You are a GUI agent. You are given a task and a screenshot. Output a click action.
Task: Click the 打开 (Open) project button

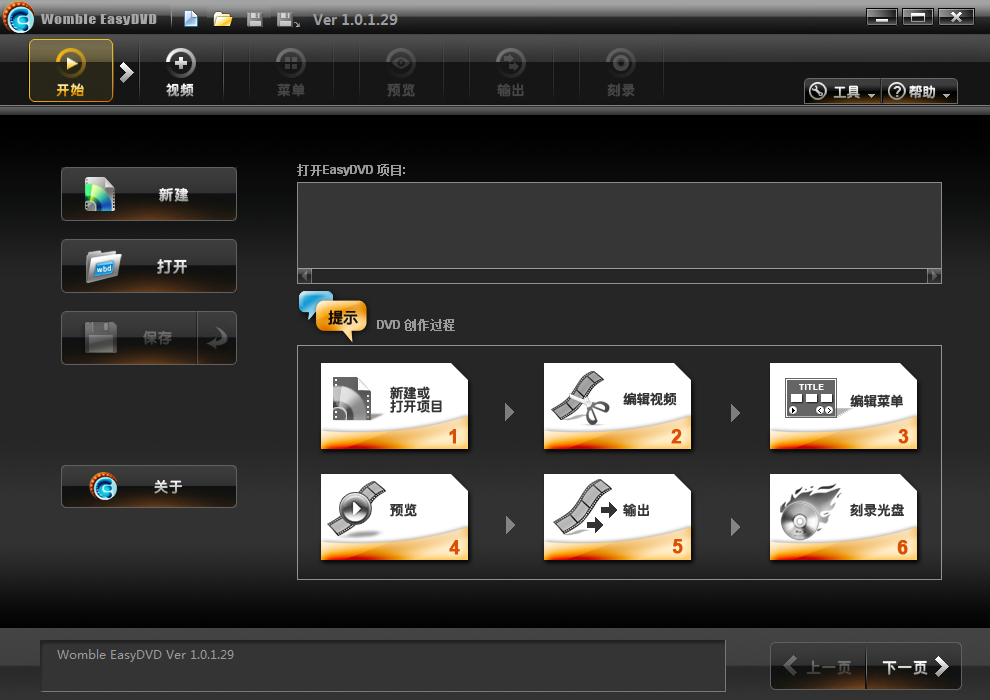(x=149, y=266)
